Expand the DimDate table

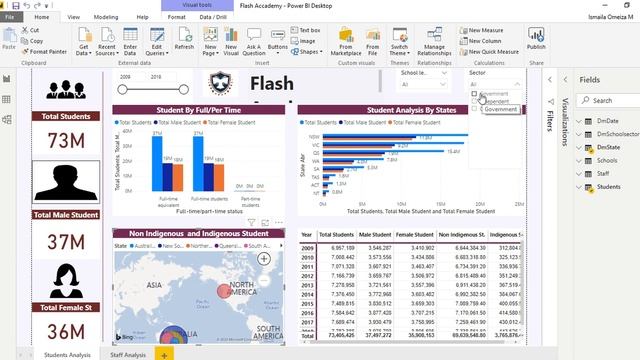[x=579, y=121]
